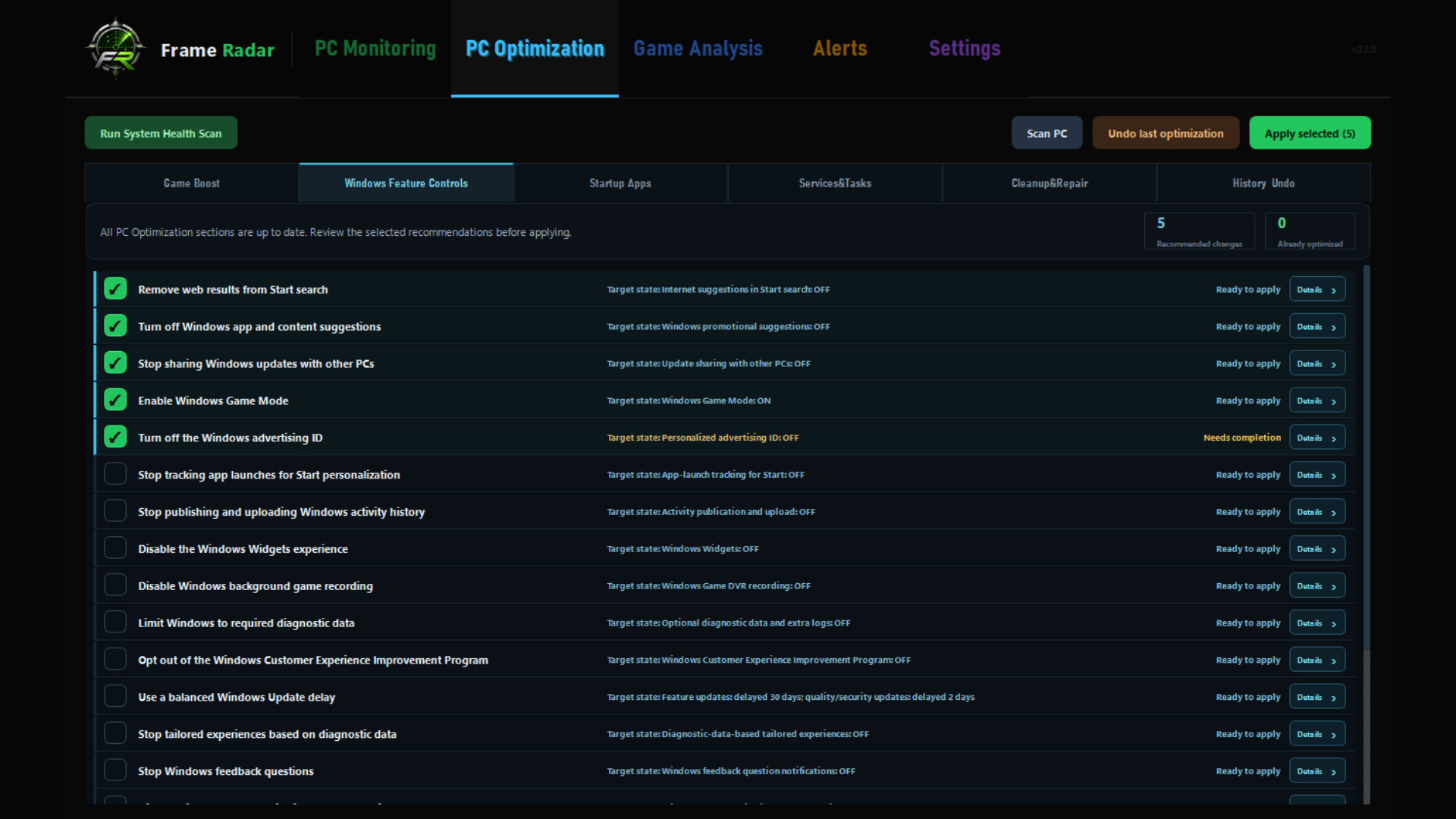Select the PC Optimization tab
This screenshot has width=1456, height=819.
pos(535,49)
